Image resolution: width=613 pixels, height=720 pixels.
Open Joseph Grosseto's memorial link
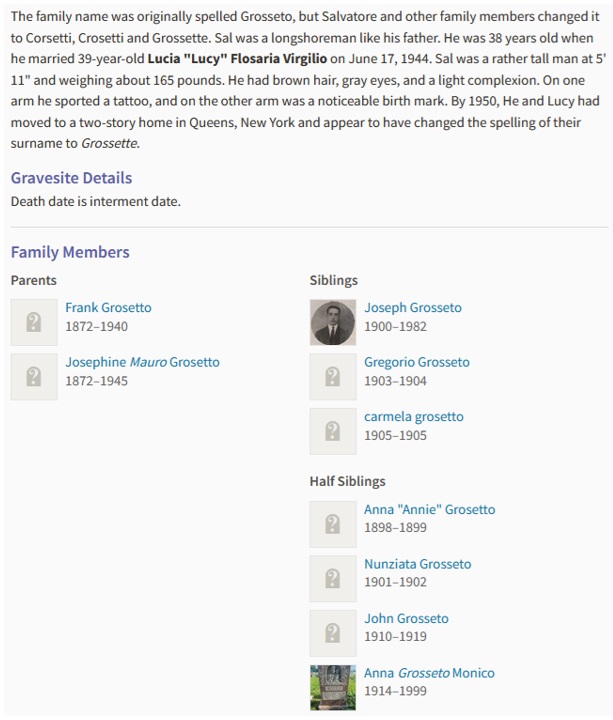(413, 307)
